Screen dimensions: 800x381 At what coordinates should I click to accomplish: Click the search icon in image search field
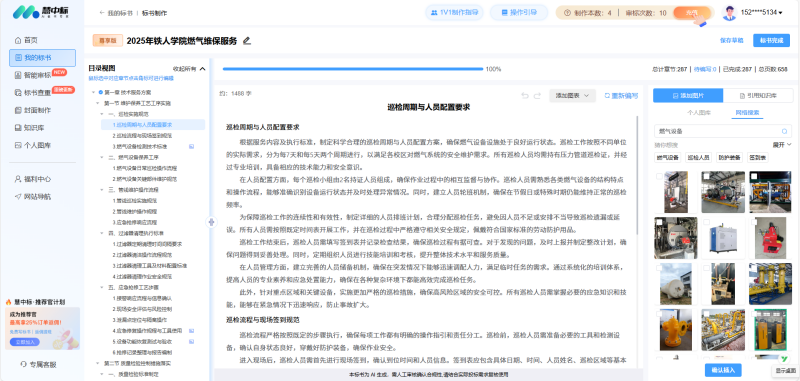point(785,131)
